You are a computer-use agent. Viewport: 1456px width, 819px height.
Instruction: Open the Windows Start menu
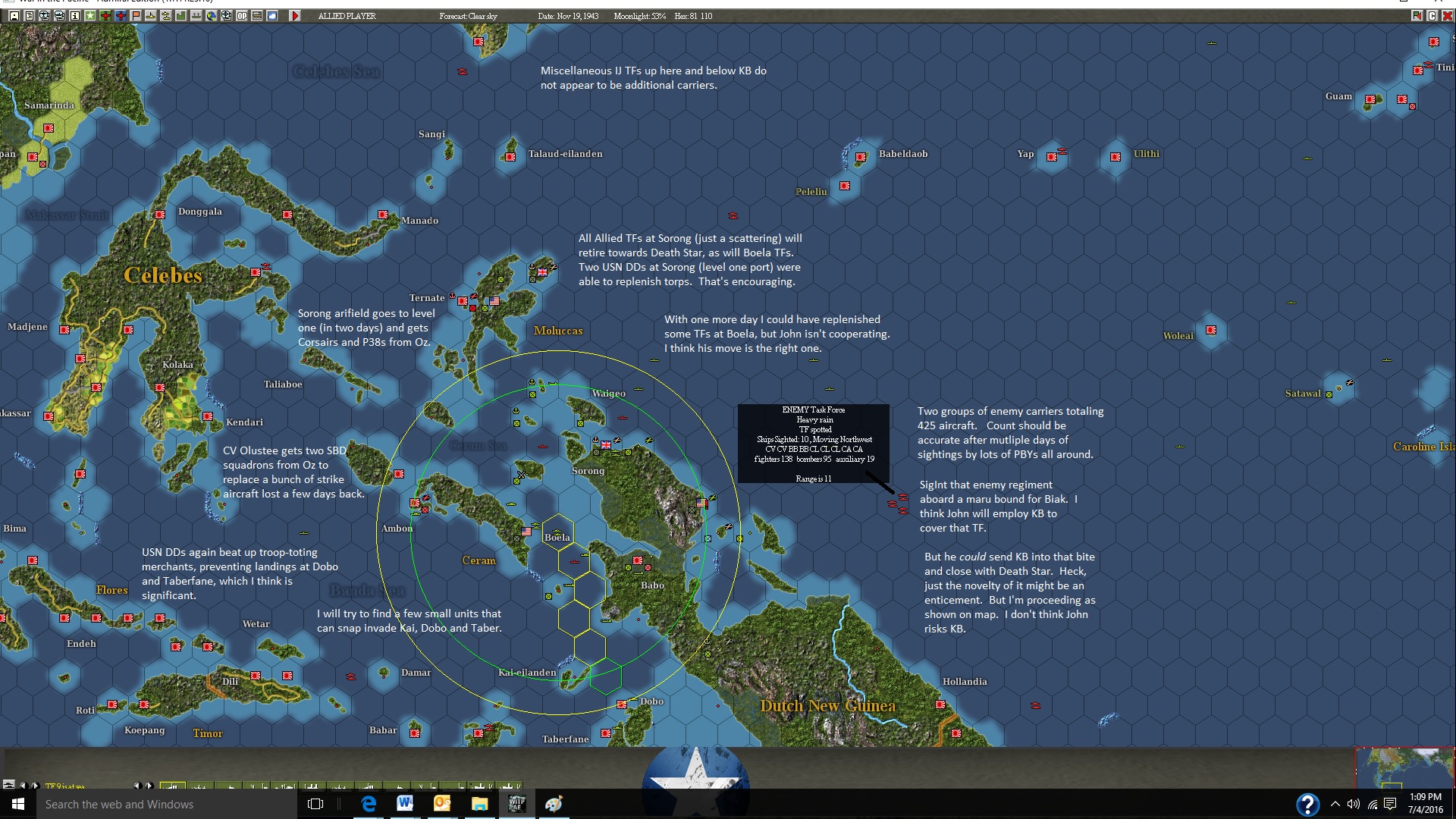(x=18, y=804)
